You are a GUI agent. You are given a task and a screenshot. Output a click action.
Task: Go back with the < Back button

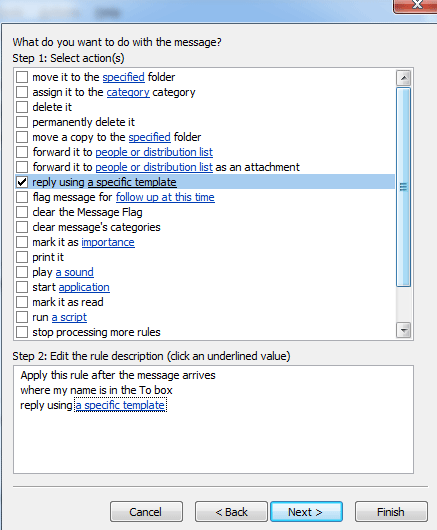tap(231, 512)
